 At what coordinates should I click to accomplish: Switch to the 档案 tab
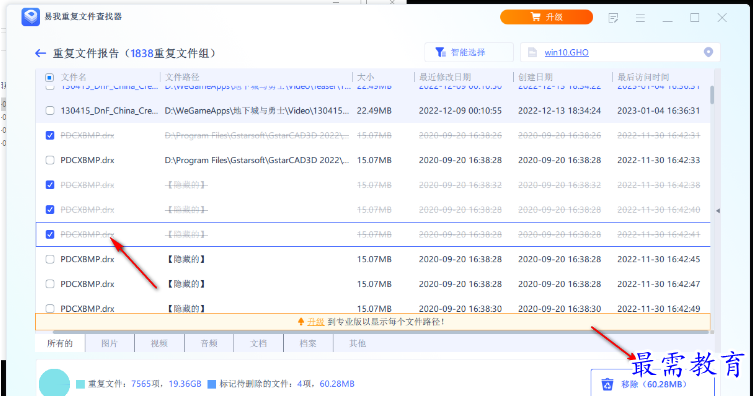308,343
